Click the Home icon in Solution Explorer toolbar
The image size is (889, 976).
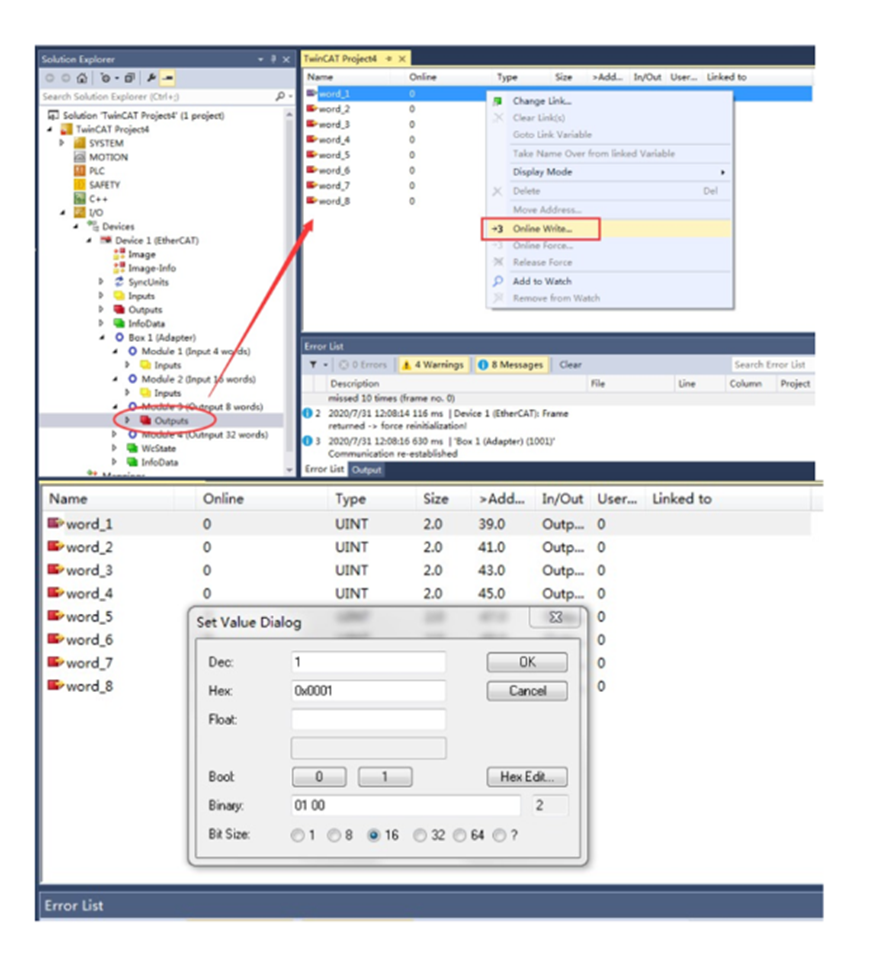pos(82,78)
